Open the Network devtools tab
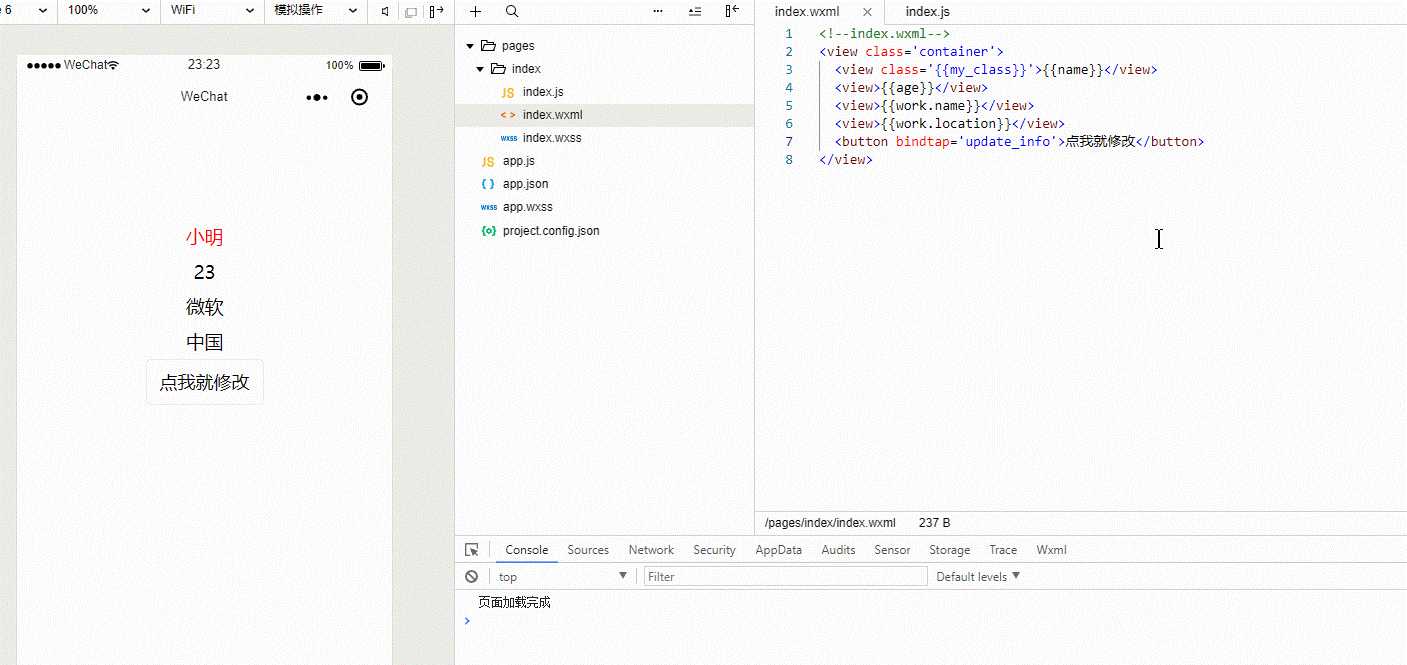The image size is (1407, 665). point(651,550)
